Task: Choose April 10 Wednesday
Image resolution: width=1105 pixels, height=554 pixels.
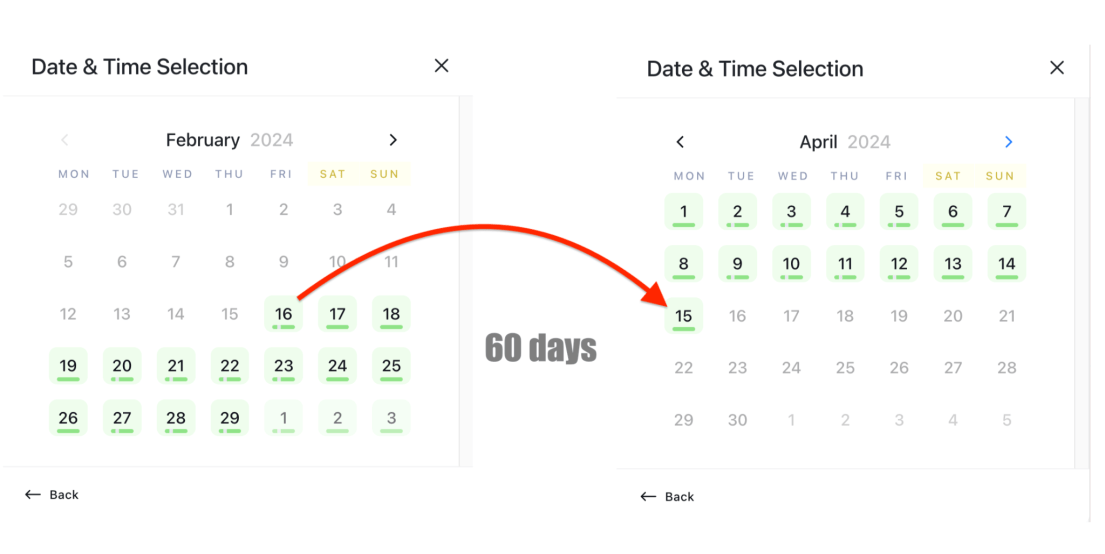Action: tap(791, 264)
